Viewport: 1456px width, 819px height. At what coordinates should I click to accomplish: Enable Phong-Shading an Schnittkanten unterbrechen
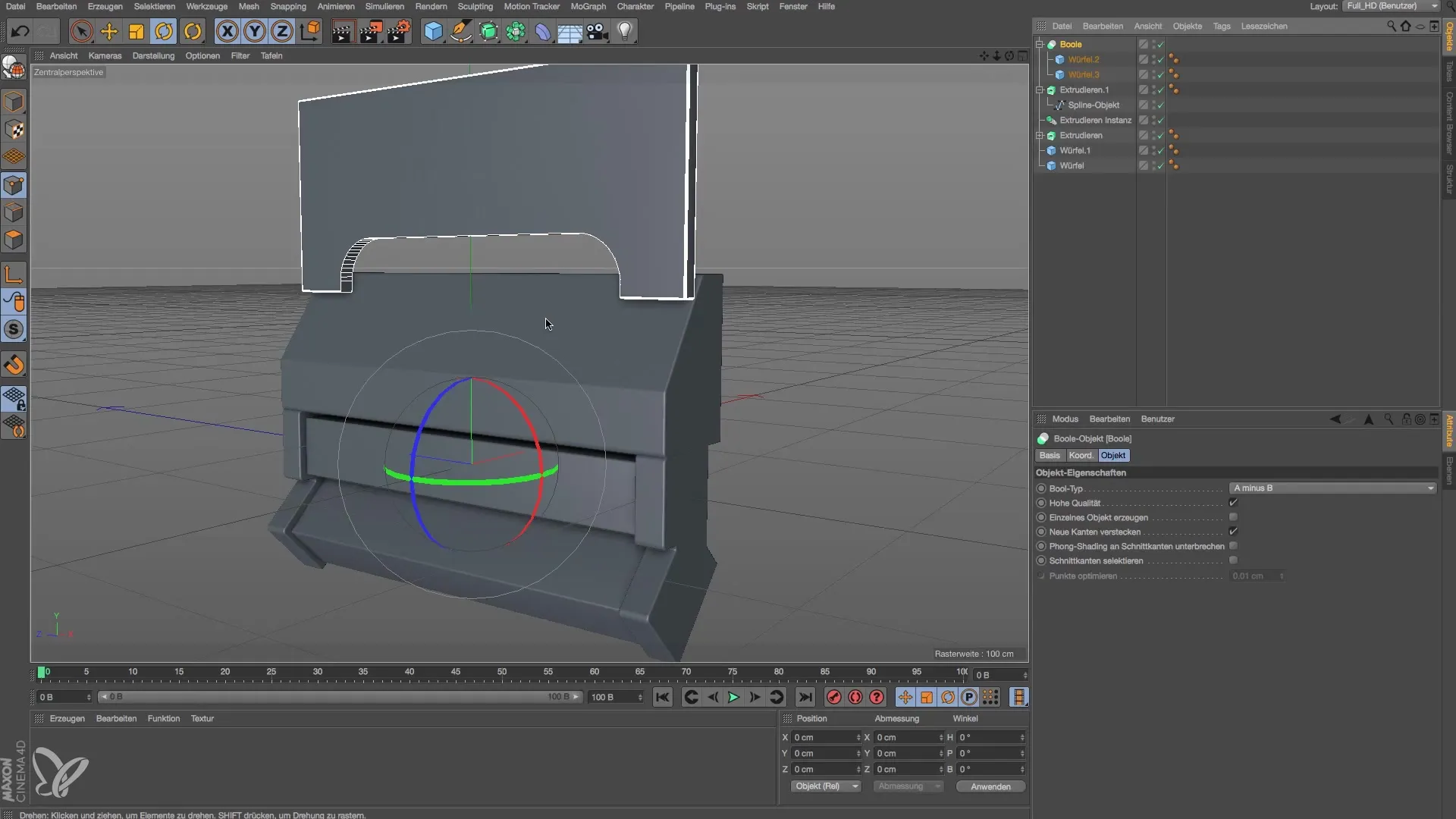click(x=1234, y=546)
